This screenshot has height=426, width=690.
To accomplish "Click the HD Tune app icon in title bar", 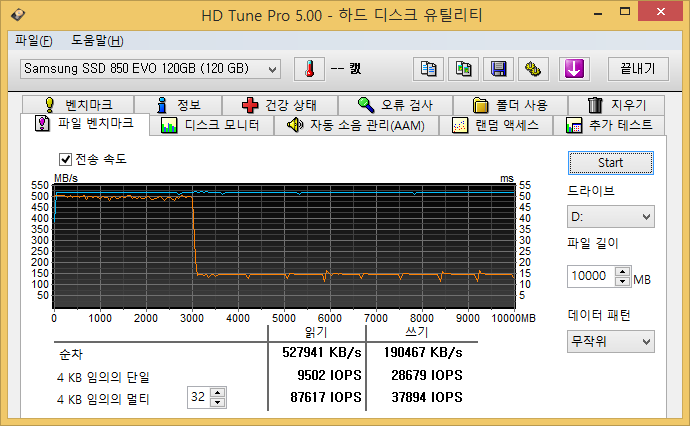I will point(18,15).
